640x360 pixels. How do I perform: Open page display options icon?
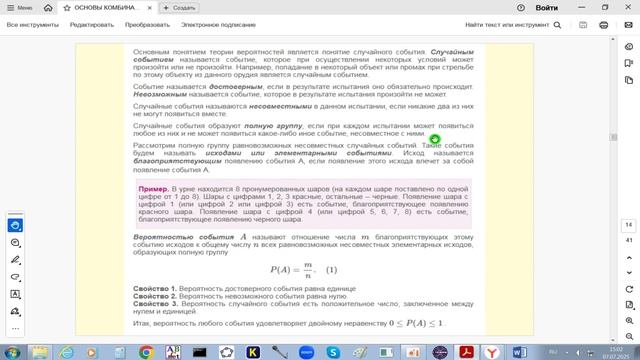pos(629,305)
